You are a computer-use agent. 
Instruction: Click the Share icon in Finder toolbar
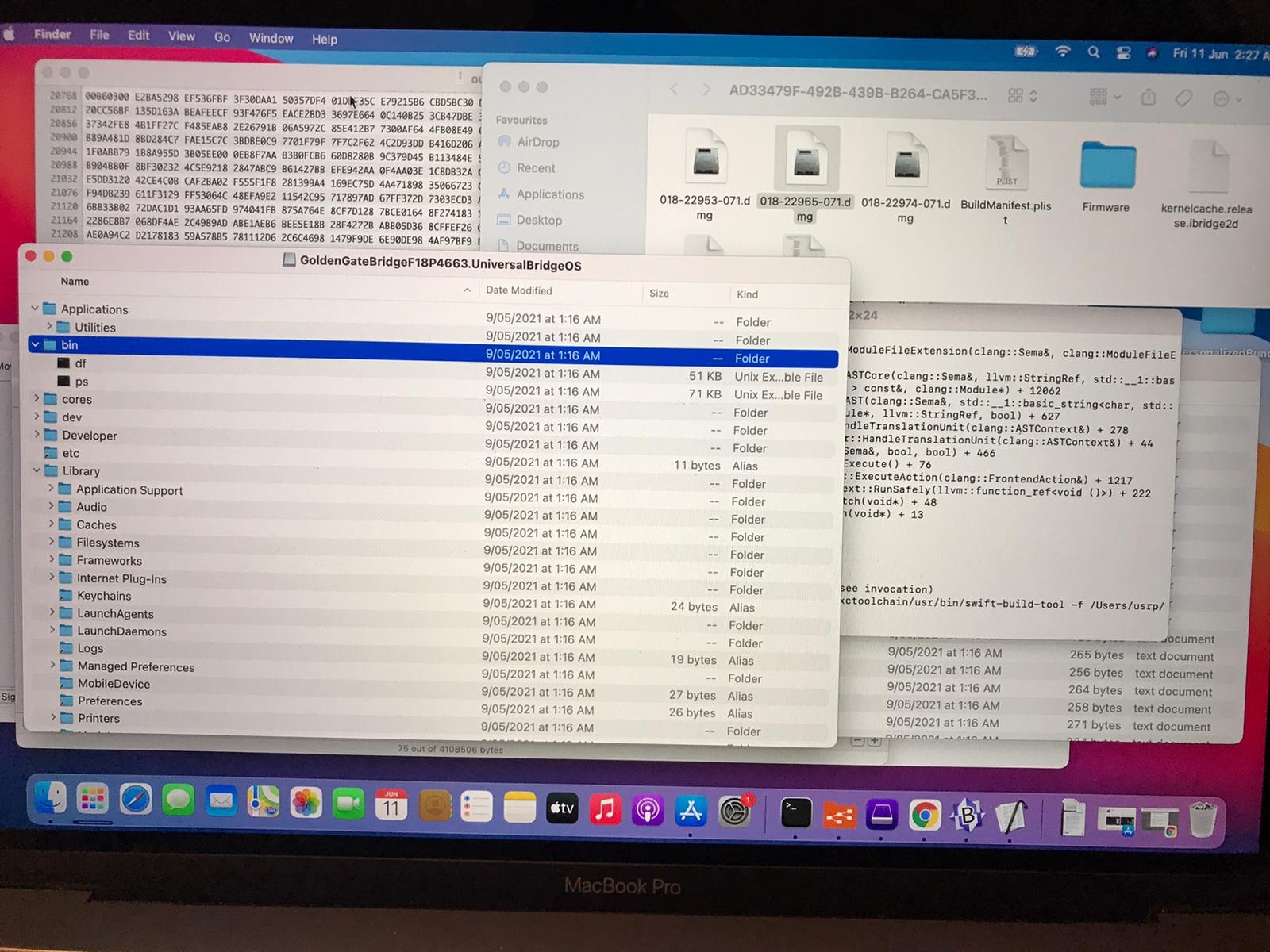click(x=1149, y=98)
